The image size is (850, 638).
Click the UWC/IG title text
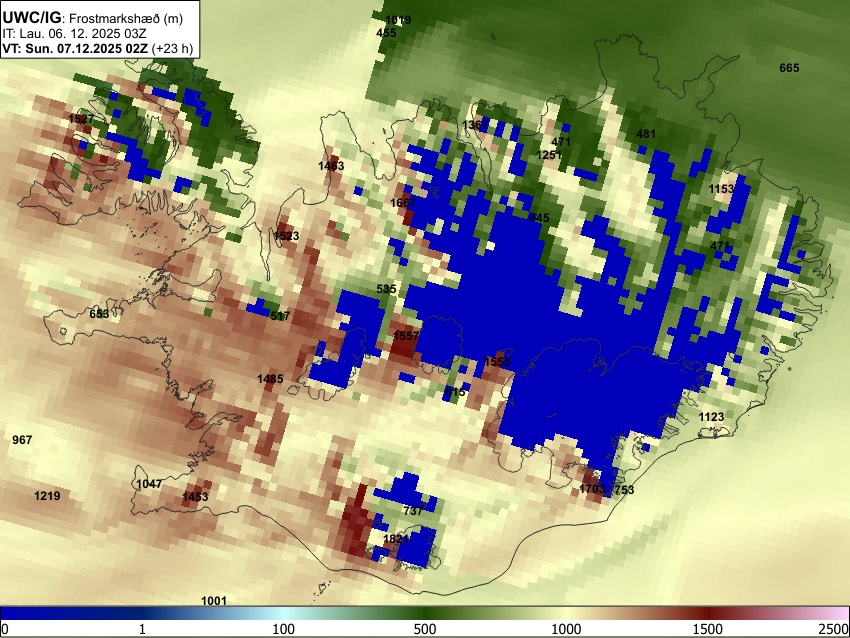[x=31, y=18]
